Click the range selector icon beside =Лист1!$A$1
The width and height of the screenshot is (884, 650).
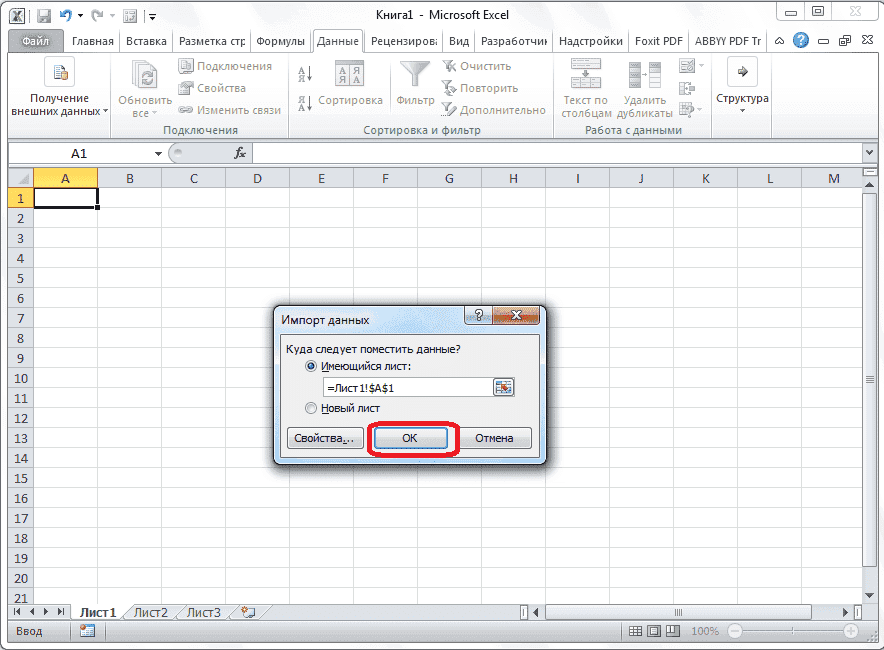click(505, 387)
